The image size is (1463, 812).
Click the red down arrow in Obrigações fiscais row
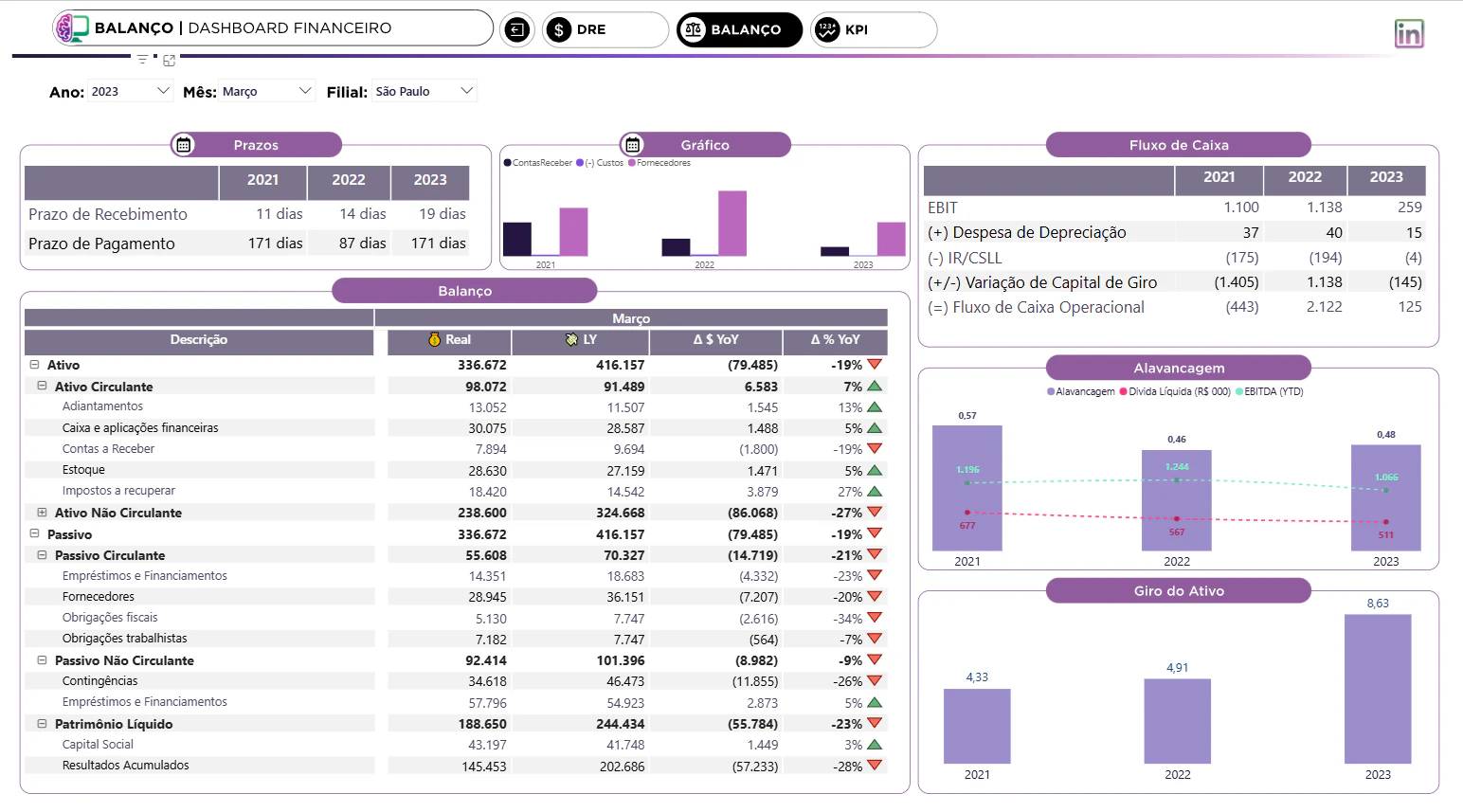click(x=875, y=618)
